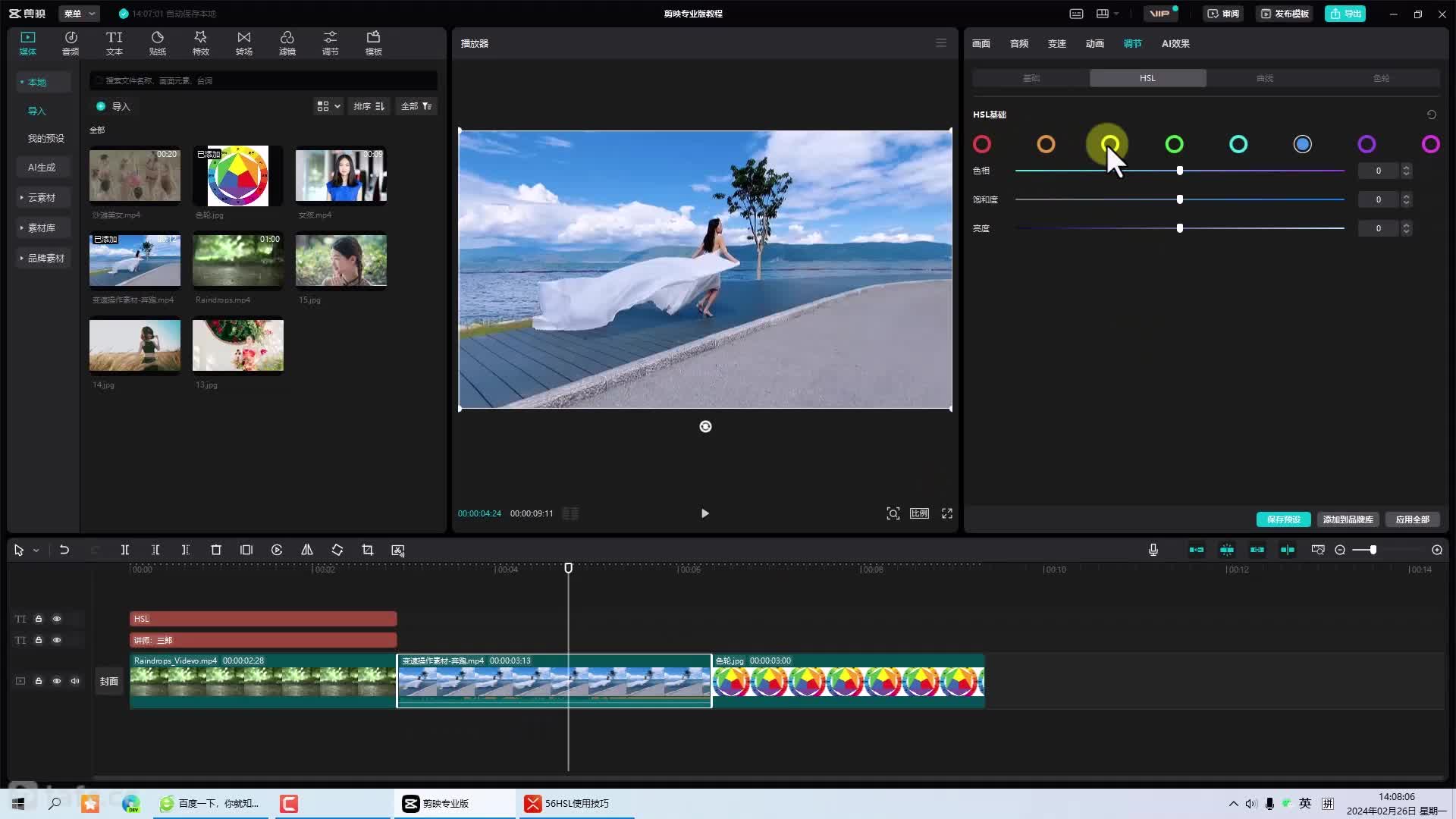Switch to the 色轮 color wheel sub-tab
Image resolution: width=1456 pixels, height=819 pixels.
point(1382,78)
